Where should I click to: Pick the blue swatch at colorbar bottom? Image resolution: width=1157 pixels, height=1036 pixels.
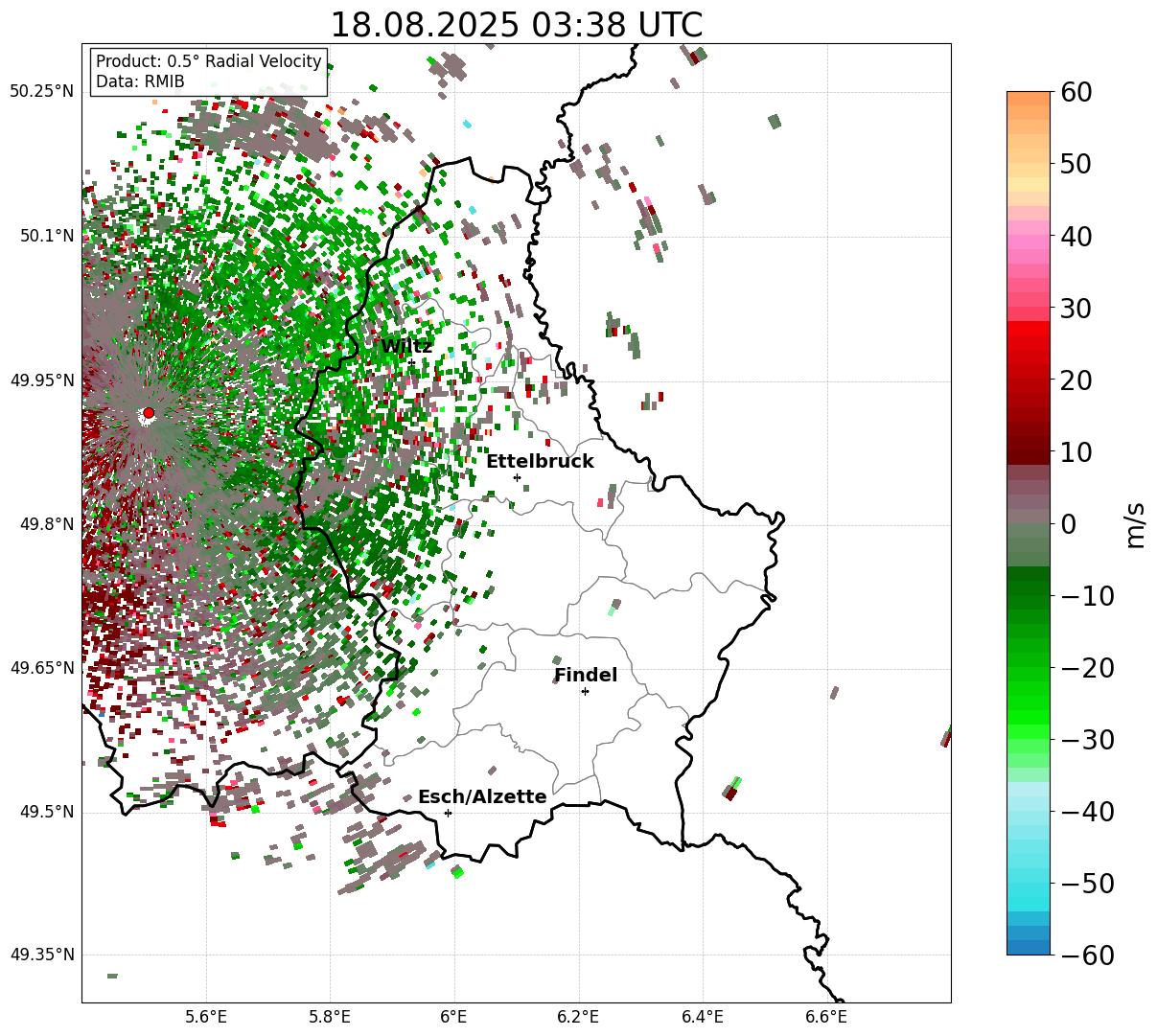pyautogui.click(x=1029, y=947)
